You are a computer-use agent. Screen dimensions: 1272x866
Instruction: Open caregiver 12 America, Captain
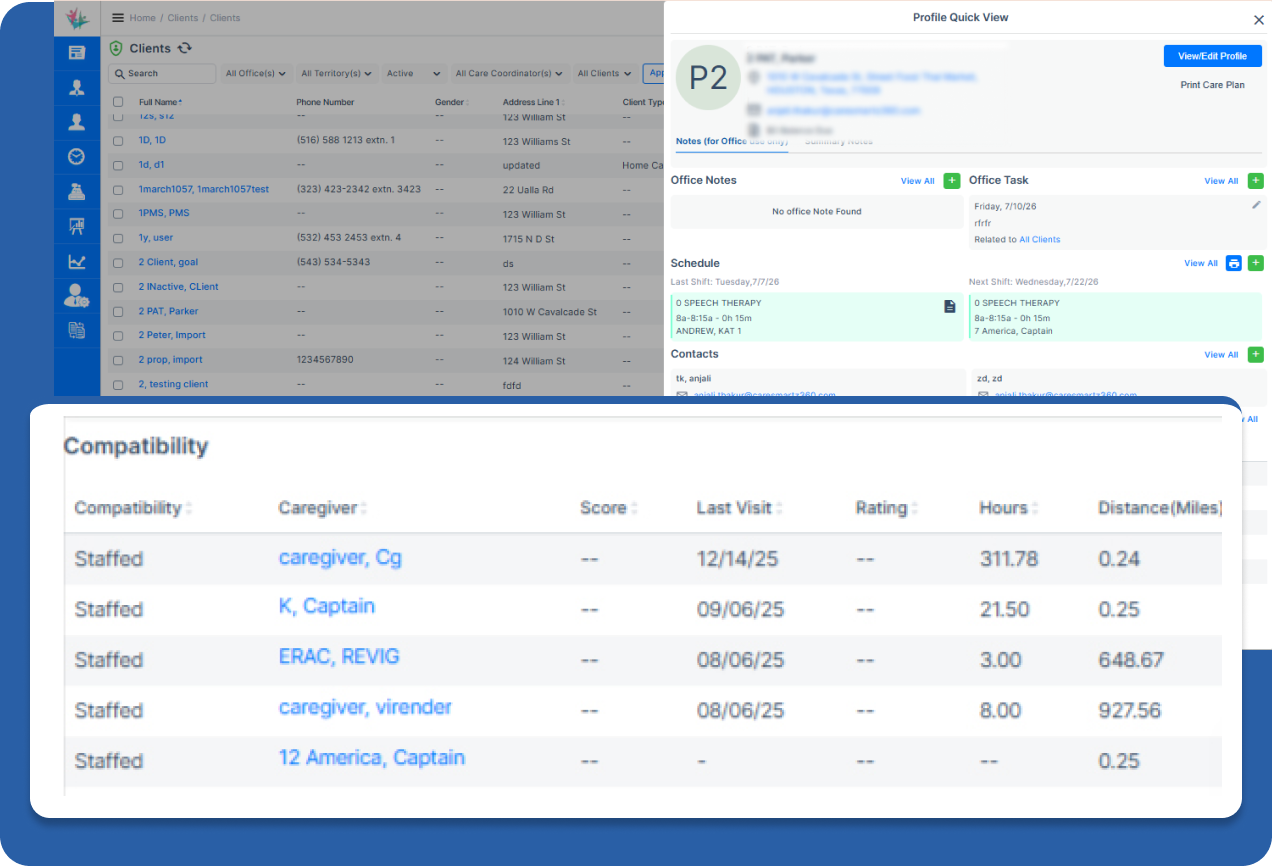[372, 758]
